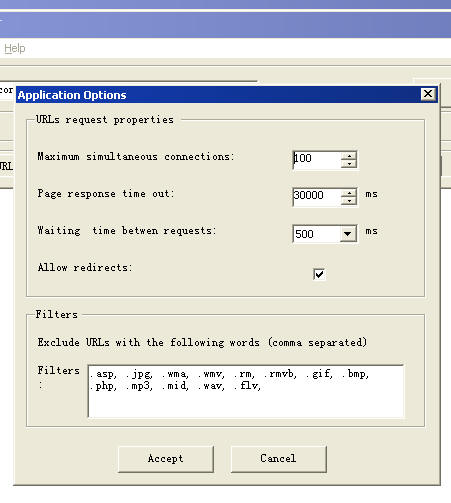Click the 'Maximum simultaneous connections:' label
451x503 pixels.
(136, 156)
